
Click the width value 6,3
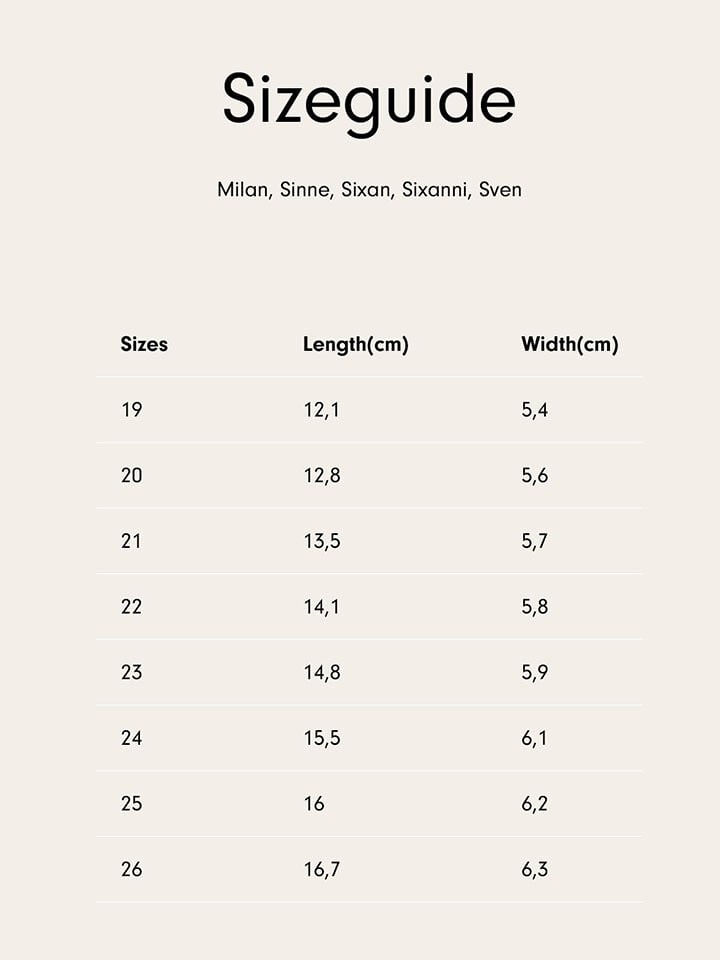coord(534,869)
